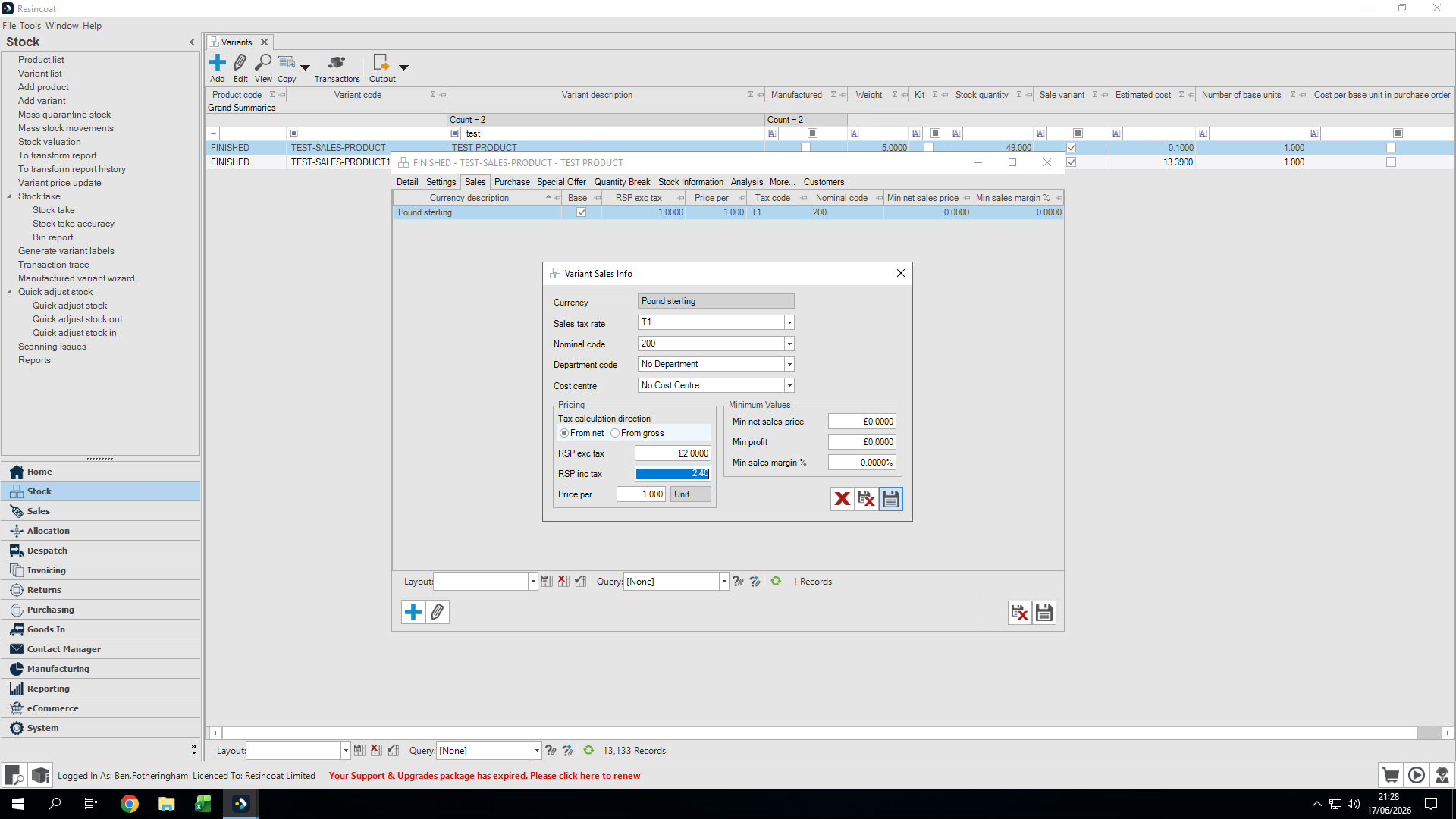Image resolution: width=1456 pixels, height=819 pixels.
Task: Open the Windows Start menu
Action: (x=18, y=804)
